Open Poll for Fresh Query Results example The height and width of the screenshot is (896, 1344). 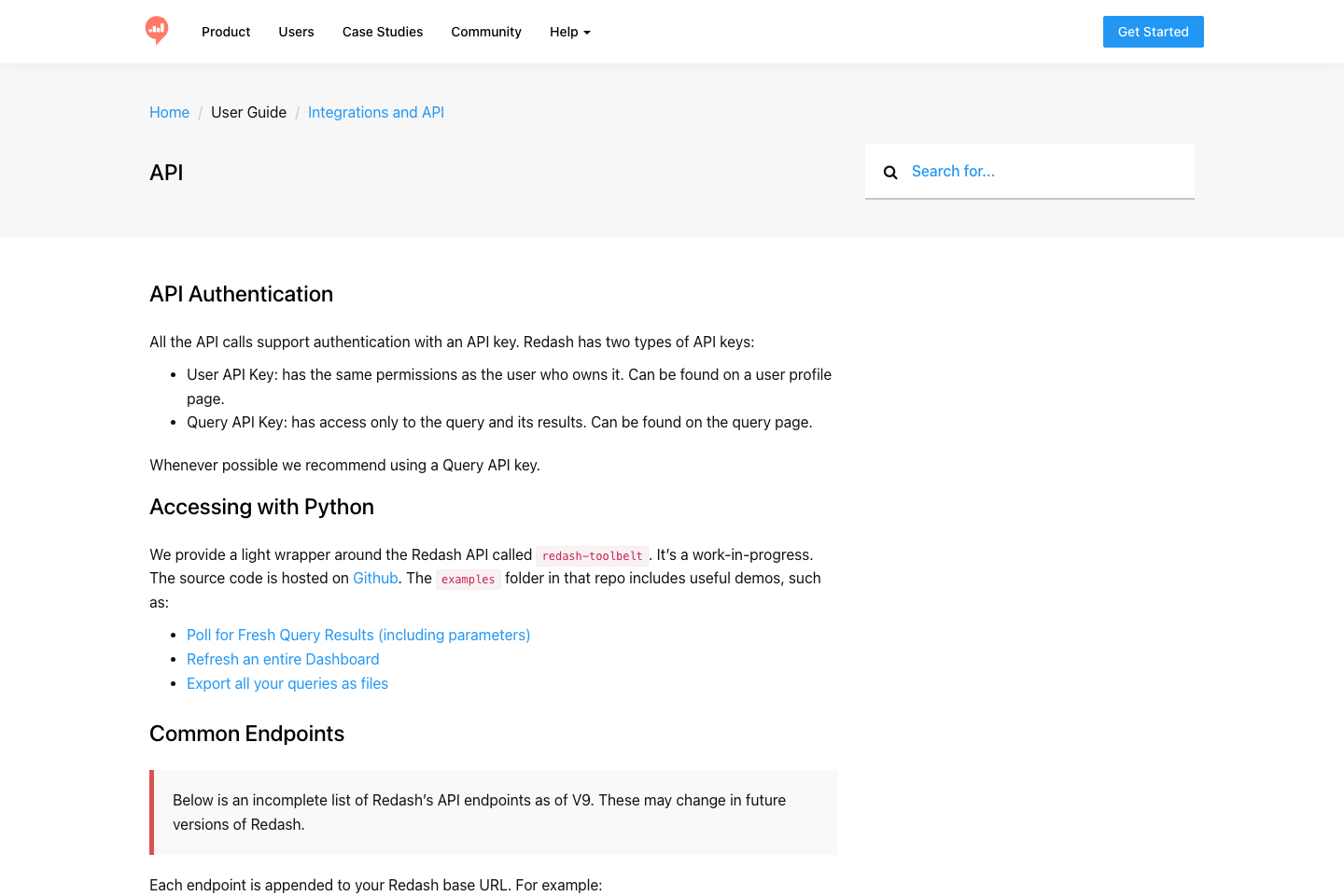tap(358, 635)
